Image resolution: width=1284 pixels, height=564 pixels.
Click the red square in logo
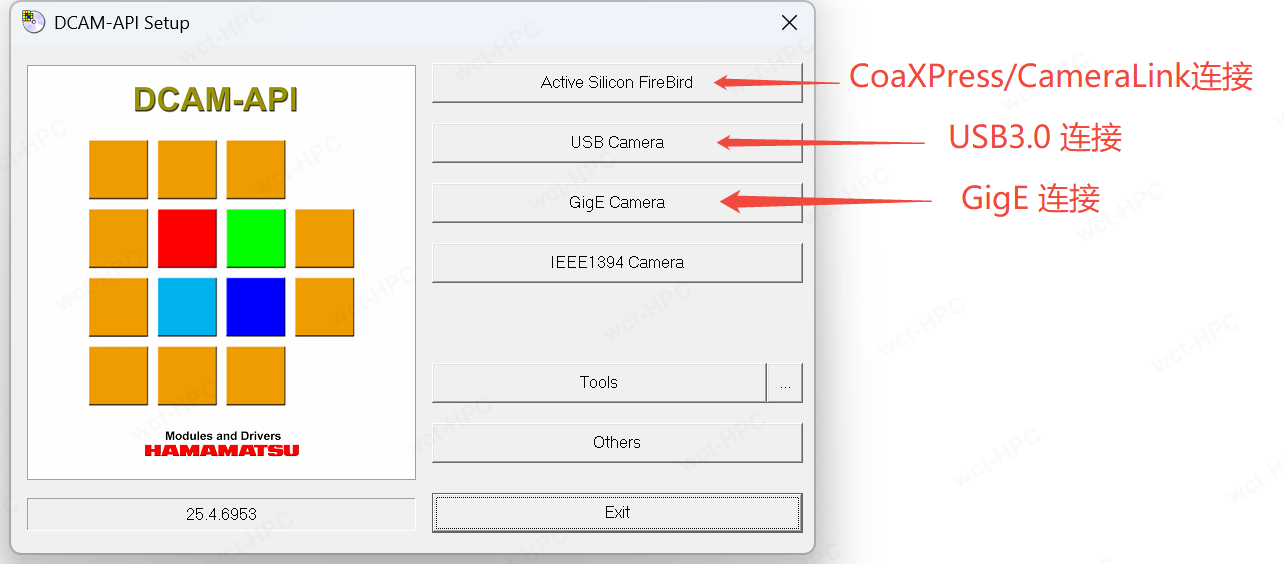tap(187, 239)
